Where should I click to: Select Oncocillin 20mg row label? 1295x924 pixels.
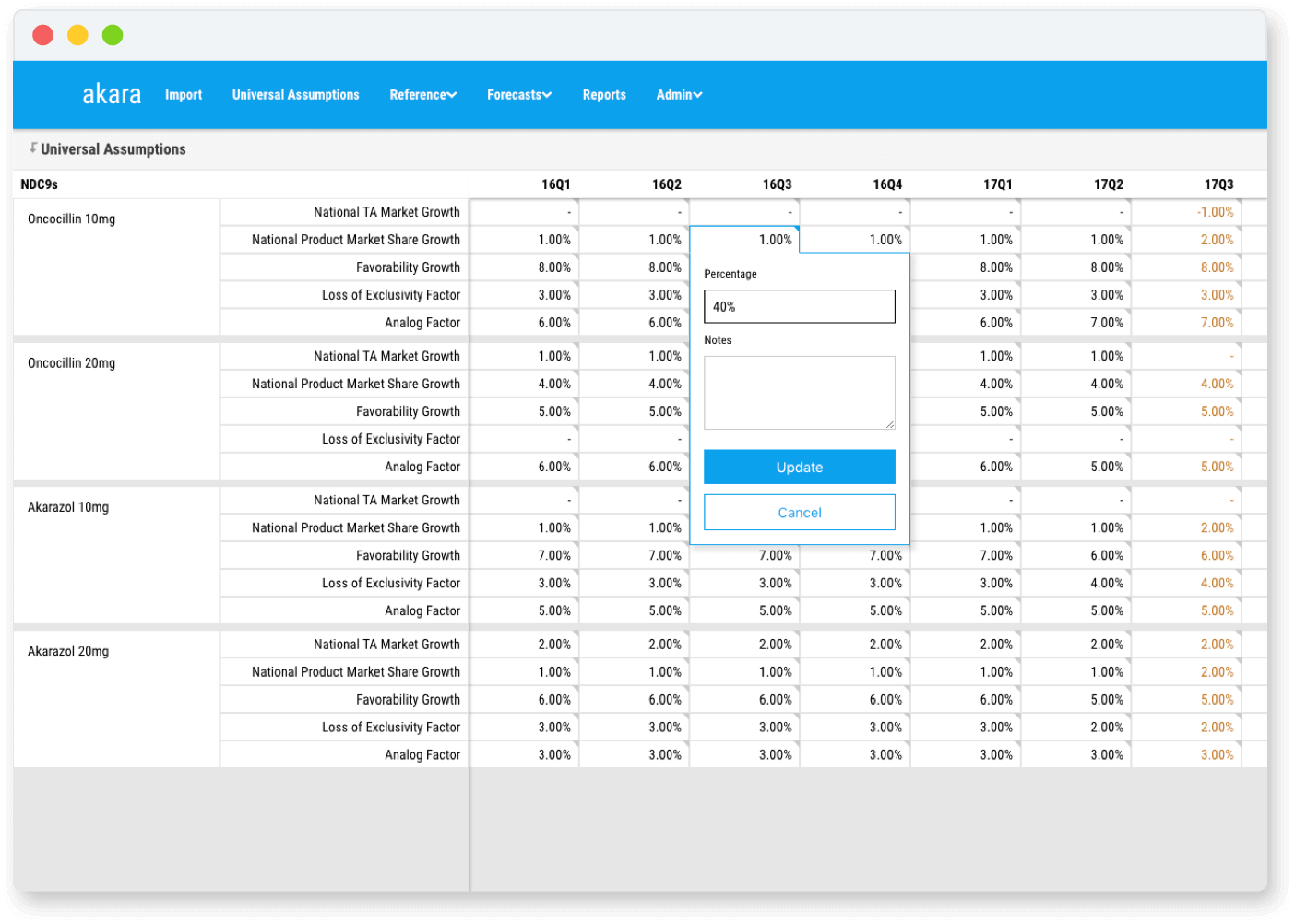tap(72, 363)
